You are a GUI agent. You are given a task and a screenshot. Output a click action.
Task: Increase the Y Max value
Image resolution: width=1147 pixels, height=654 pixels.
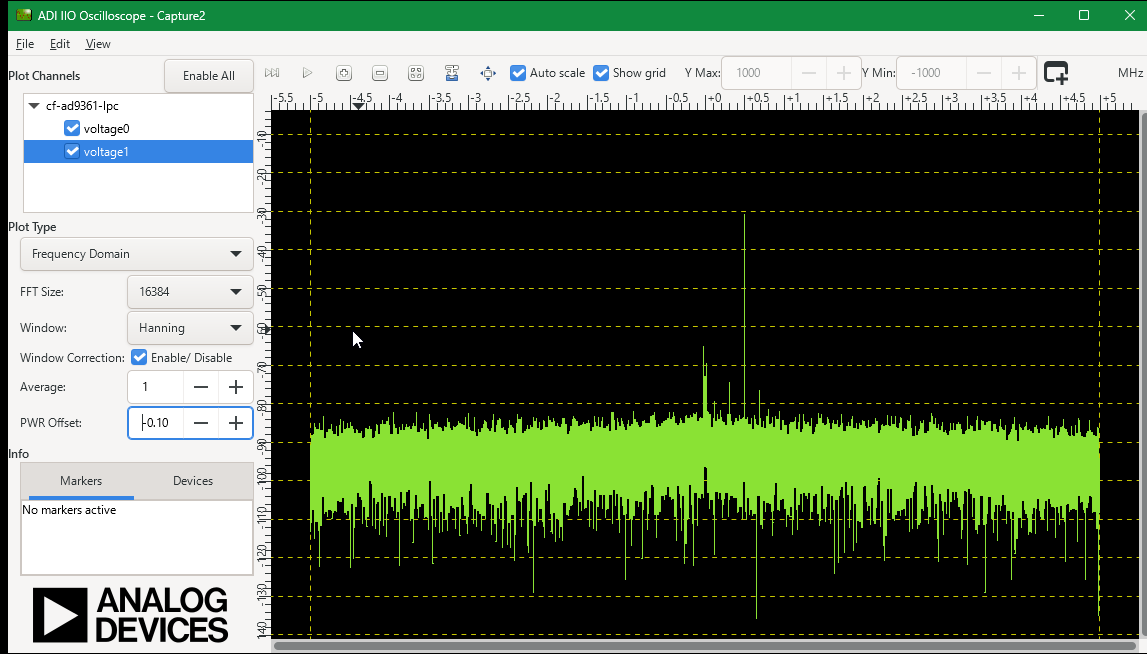843,73
